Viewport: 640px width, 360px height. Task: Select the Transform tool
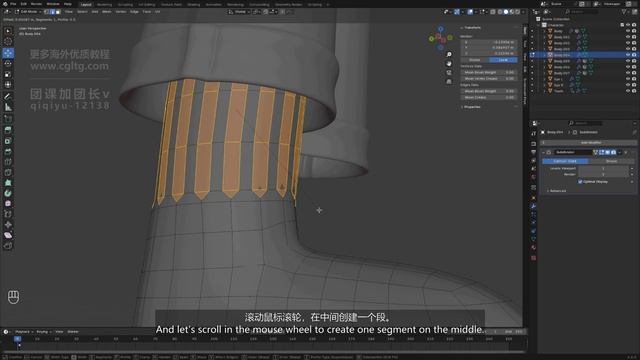pyautogui.click(x=8, y=85)
